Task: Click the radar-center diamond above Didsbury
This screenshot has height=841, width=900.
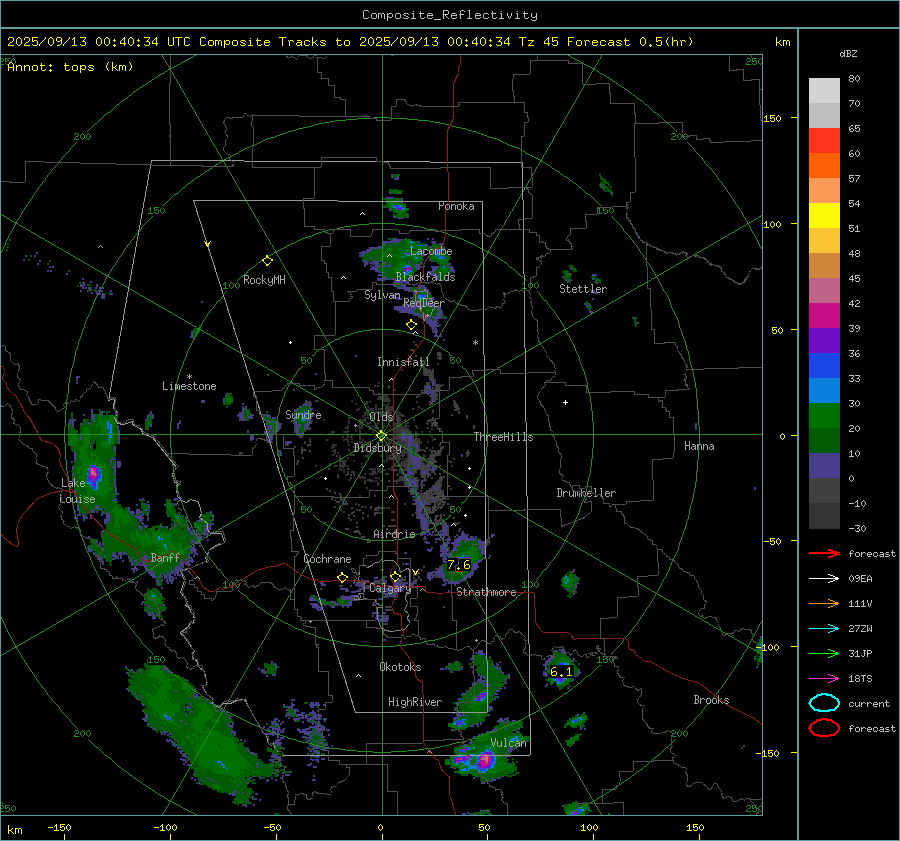Action: click(381, 435)
